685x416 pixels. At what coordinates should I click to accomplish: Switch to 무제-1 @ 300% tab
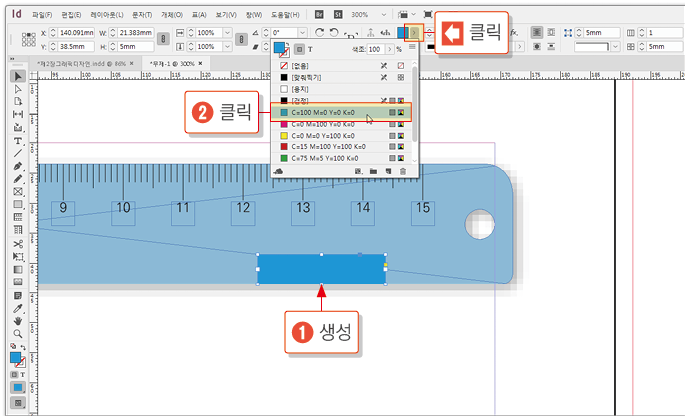[176, 64]
